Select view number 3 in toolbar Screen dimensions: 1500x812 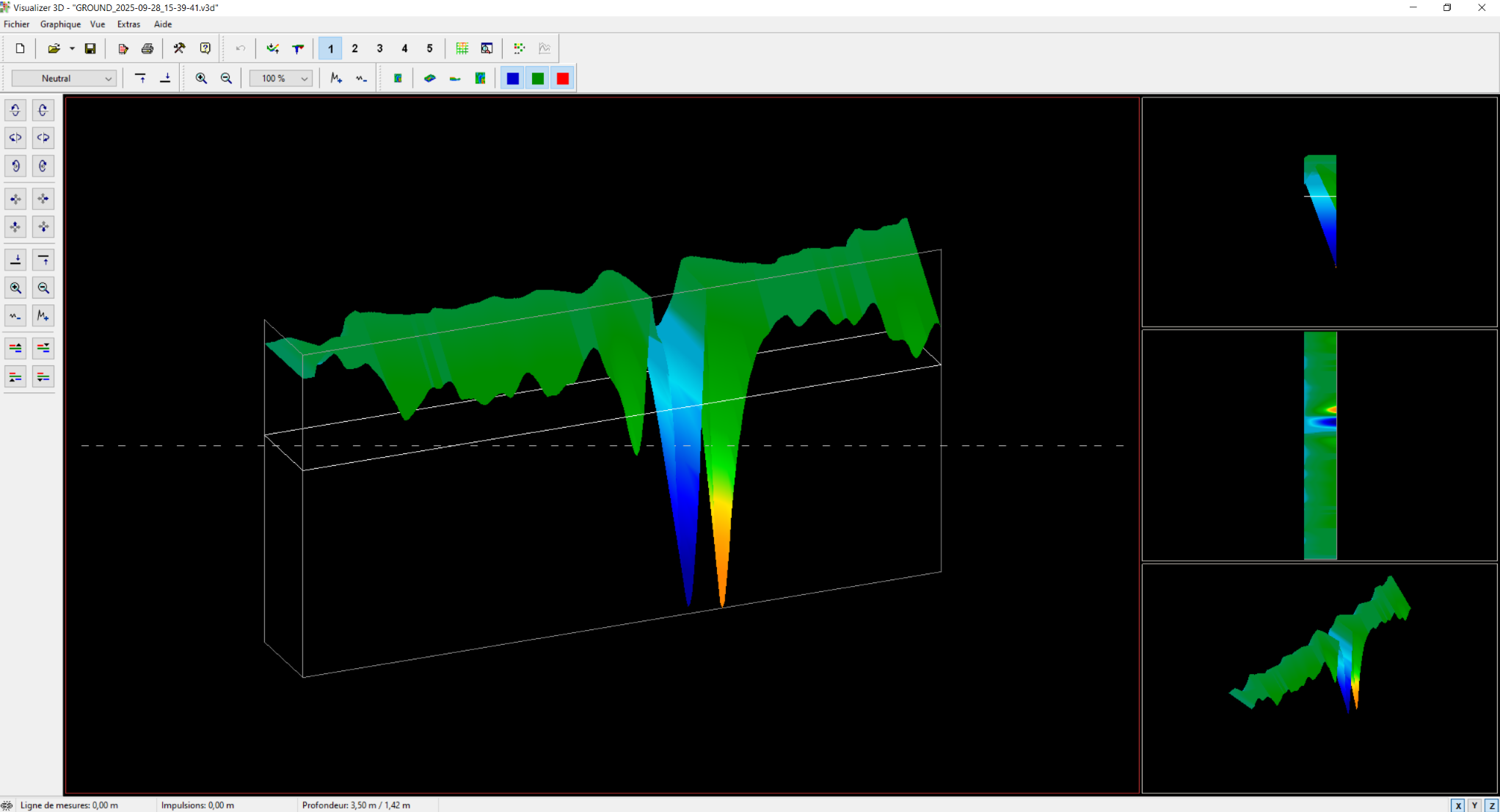coord(379,48)
